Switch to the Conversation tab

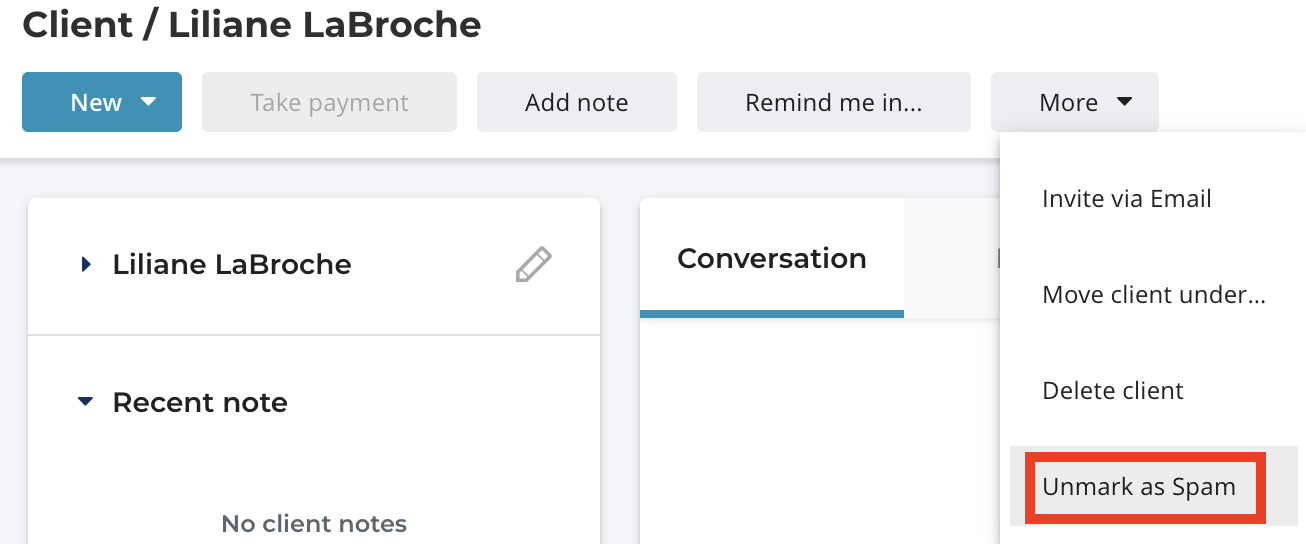point(772,258)
